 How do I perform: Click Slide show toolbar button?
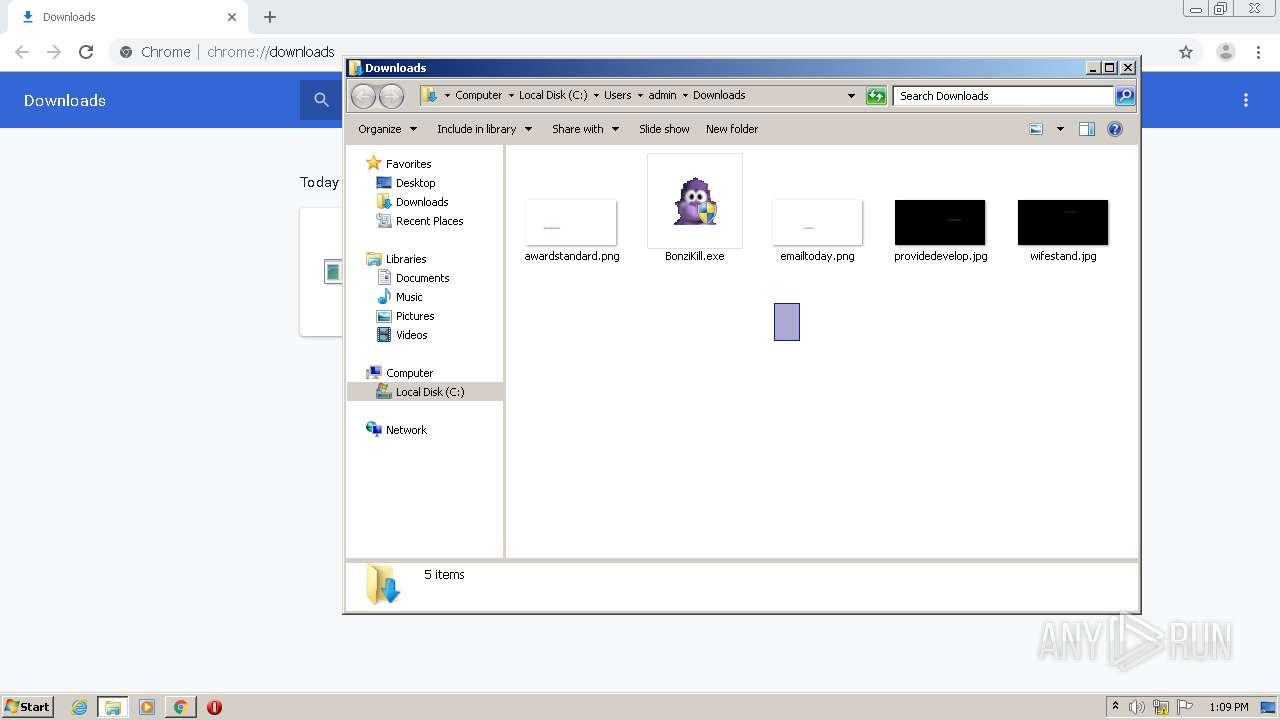[x=664, y=129]
